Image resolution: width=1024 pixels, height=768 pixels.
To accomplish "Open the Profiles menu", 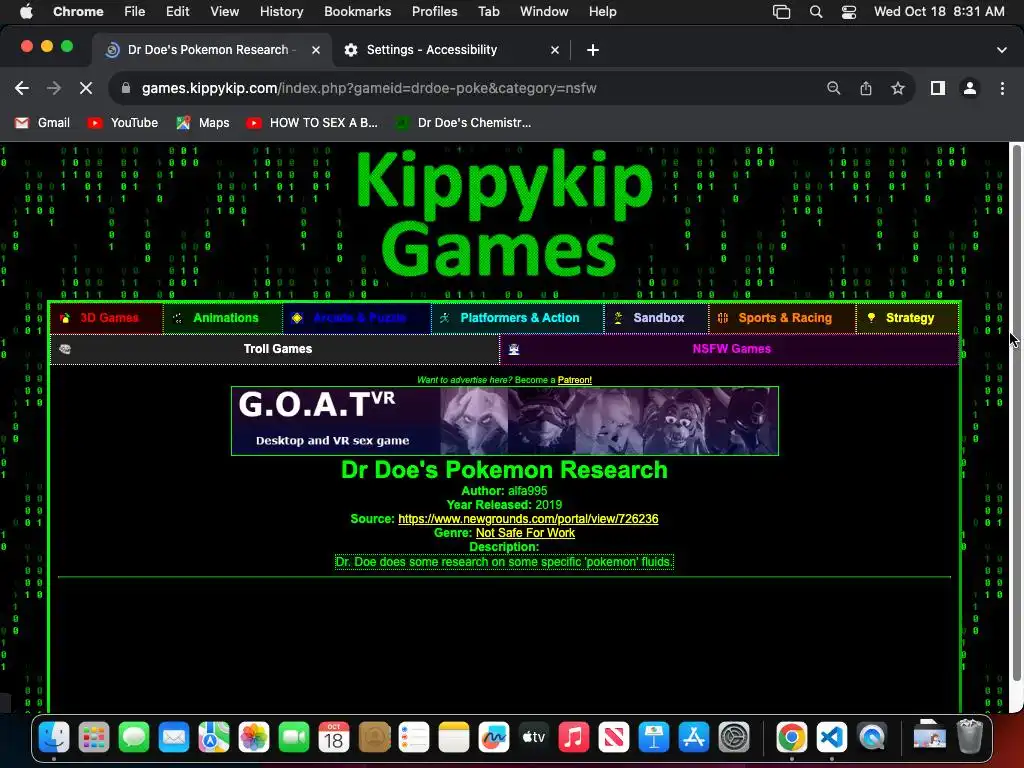I will point(434,12).
